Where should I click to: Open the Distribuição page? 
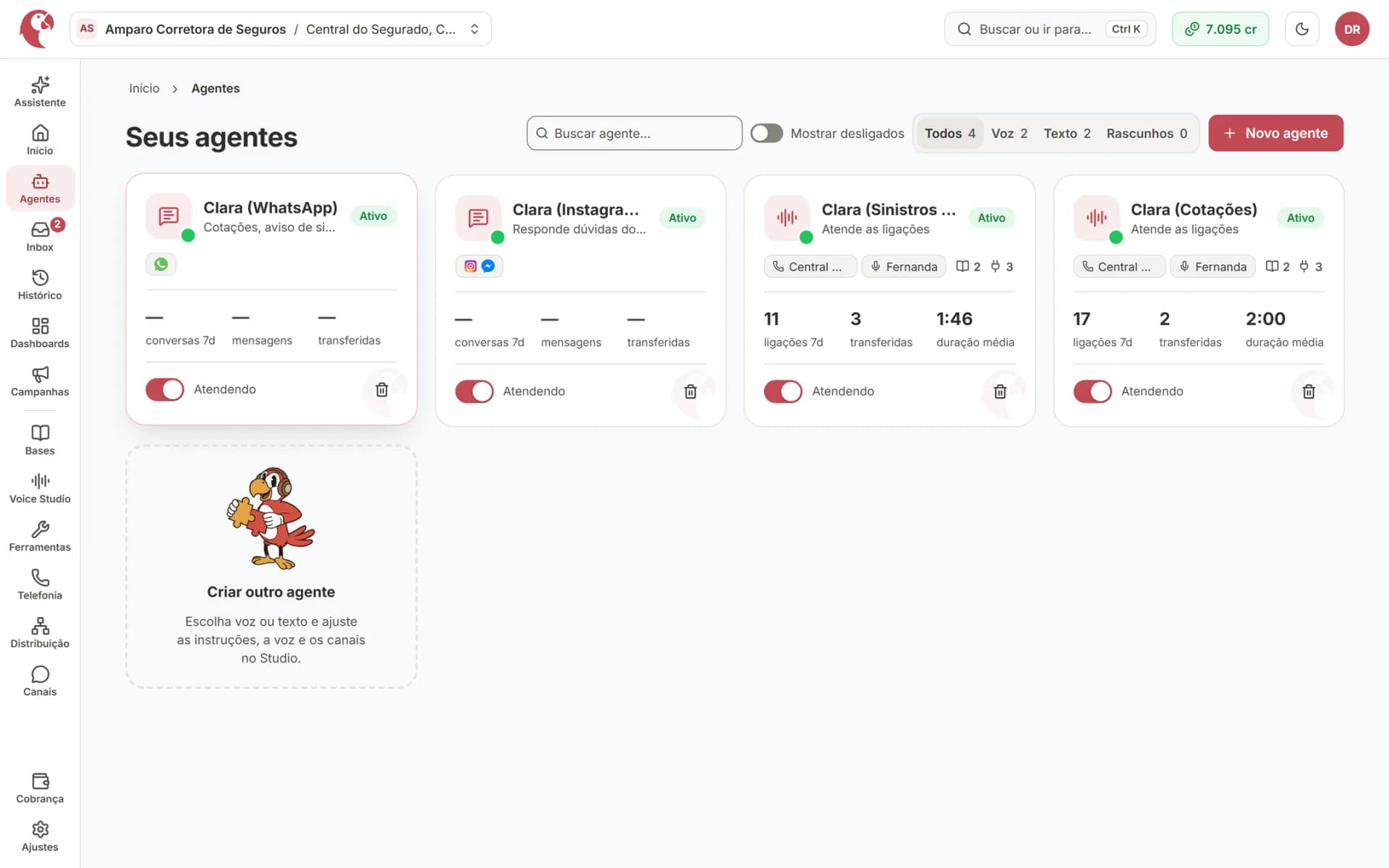coord(40,633)
